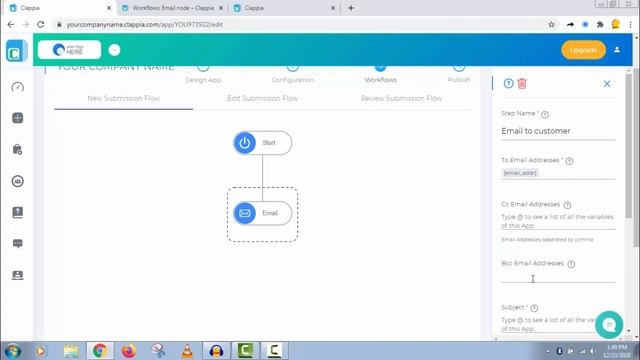This screenshot has height=360, width=640.
Task: Reload the page in the browser
Action: point(40,24)
